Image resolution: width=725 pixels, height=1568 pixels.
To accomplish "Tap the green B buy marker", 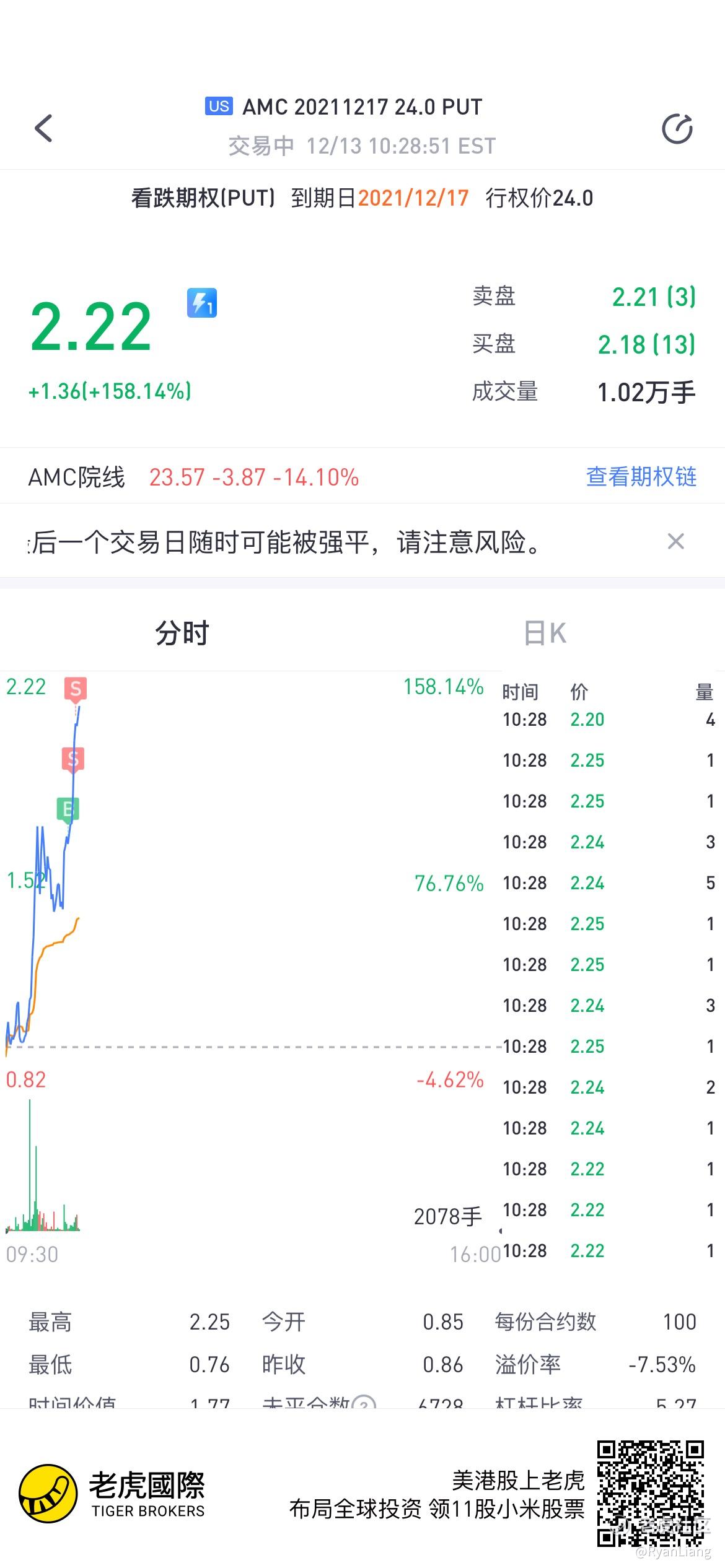I will [68, 809].
